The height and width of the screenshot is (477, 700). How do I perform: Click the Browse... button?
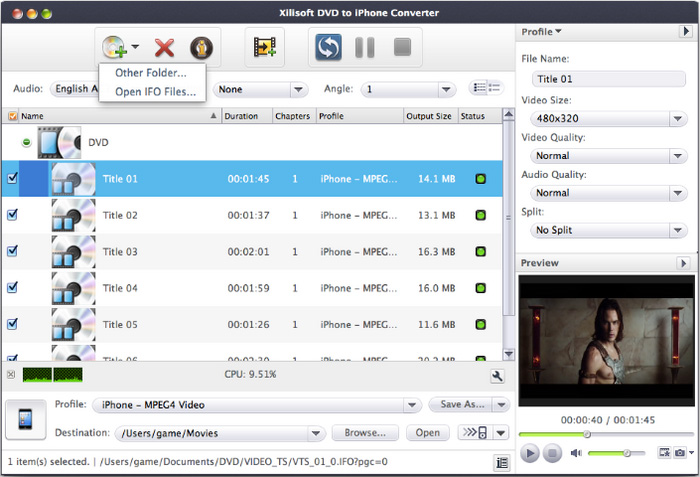coord(365,433)
